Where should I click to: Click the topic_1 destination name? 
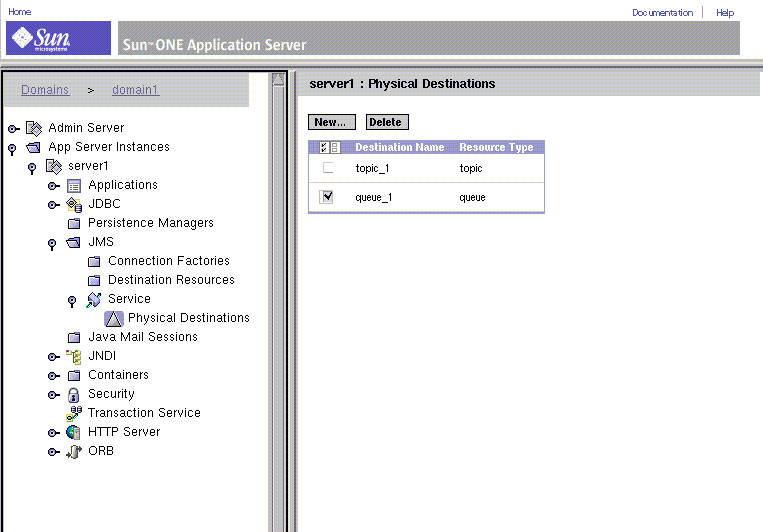[x=372, y=168]
